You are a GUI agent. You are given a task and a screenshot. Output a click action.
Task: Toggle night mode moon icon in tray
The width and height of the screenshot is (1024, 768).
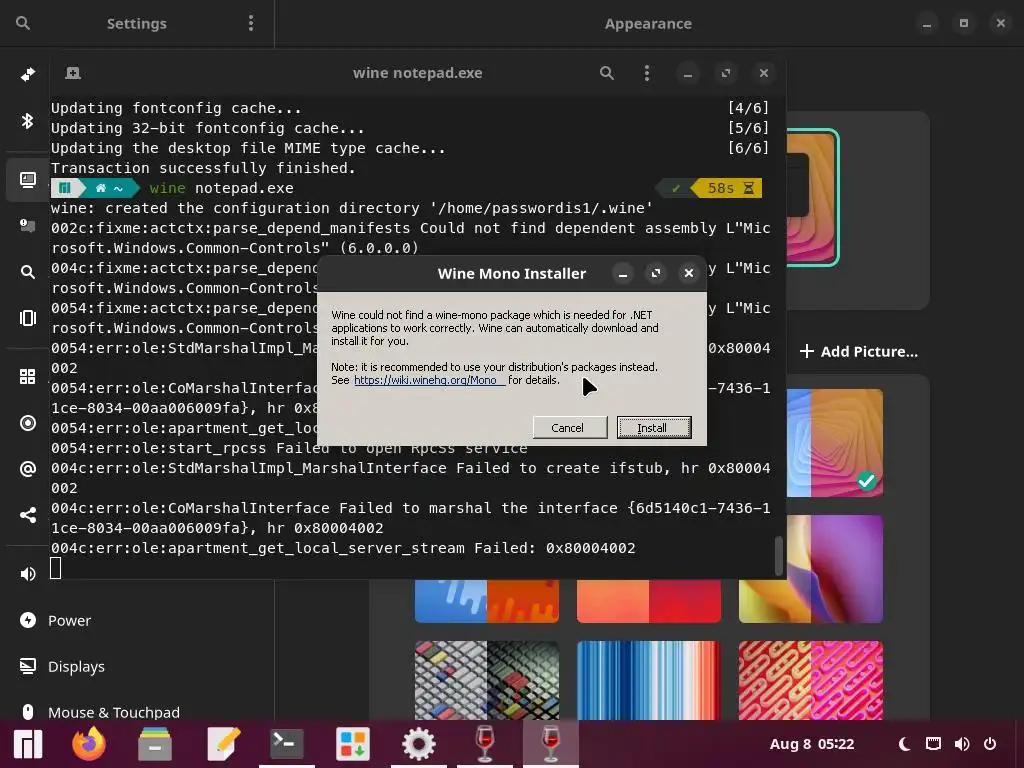[x=904, y=744]
